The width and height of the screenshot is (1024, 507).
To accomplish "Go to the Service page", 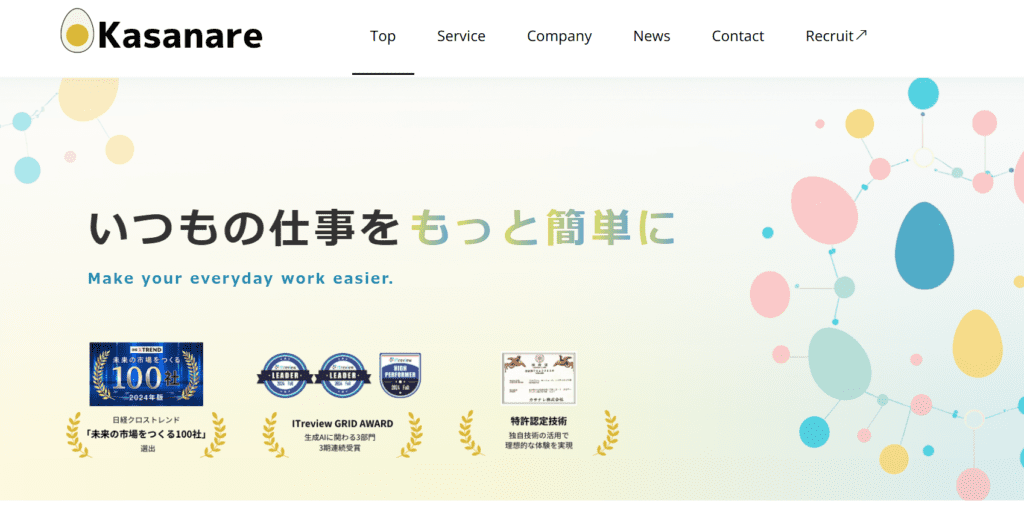I will click(461, 36).
